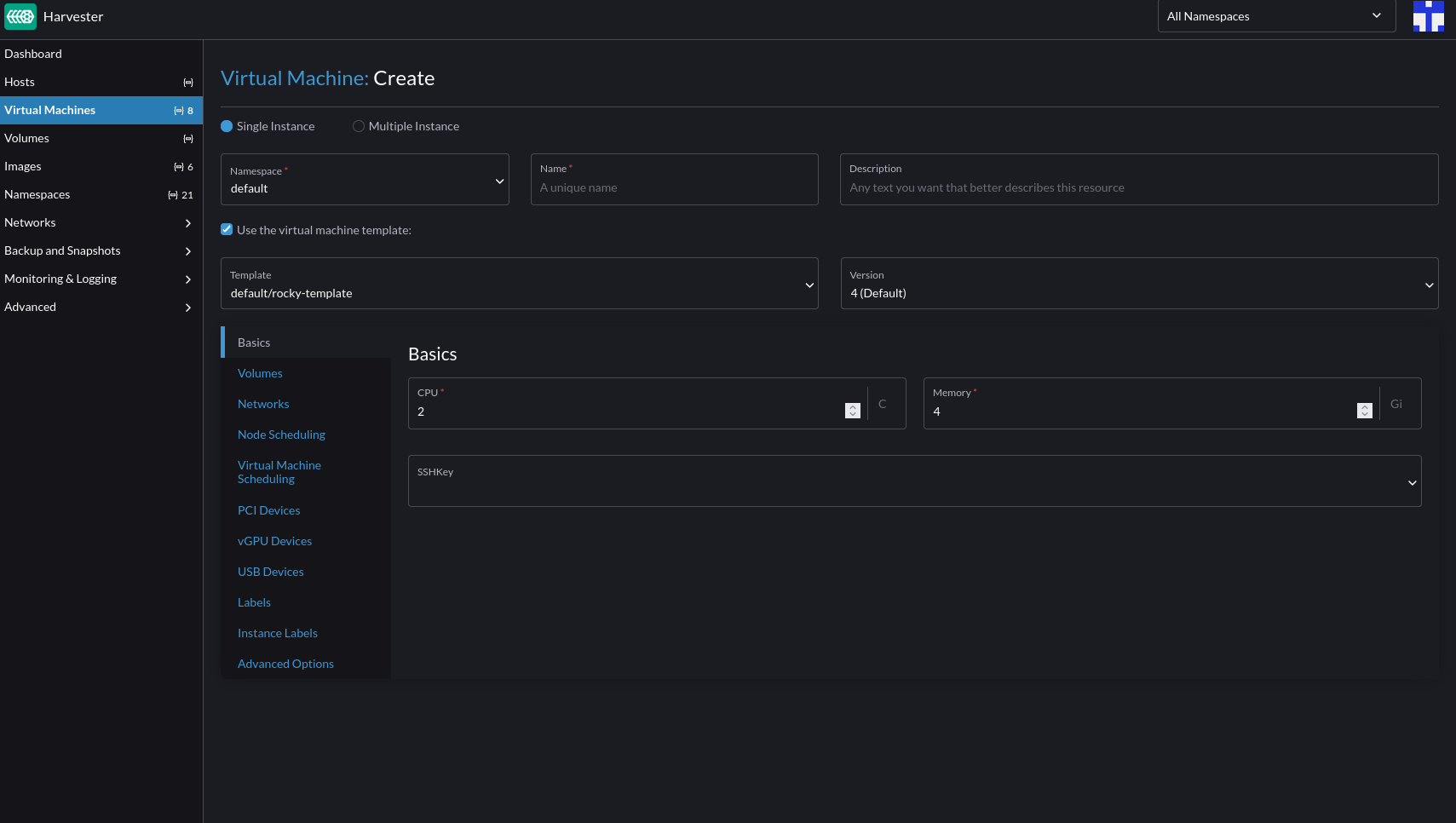The image size is (1456, 823).
Task: Increment the CPU value with the stepper
Action: pos(853,406)
